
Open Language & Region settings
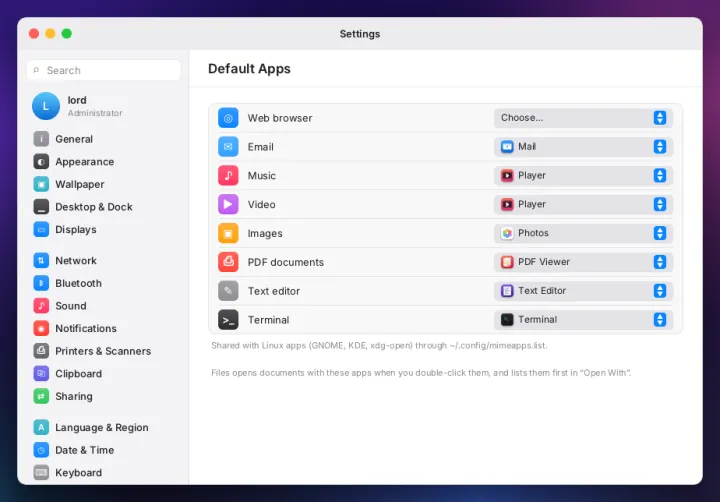click(105, 427)
